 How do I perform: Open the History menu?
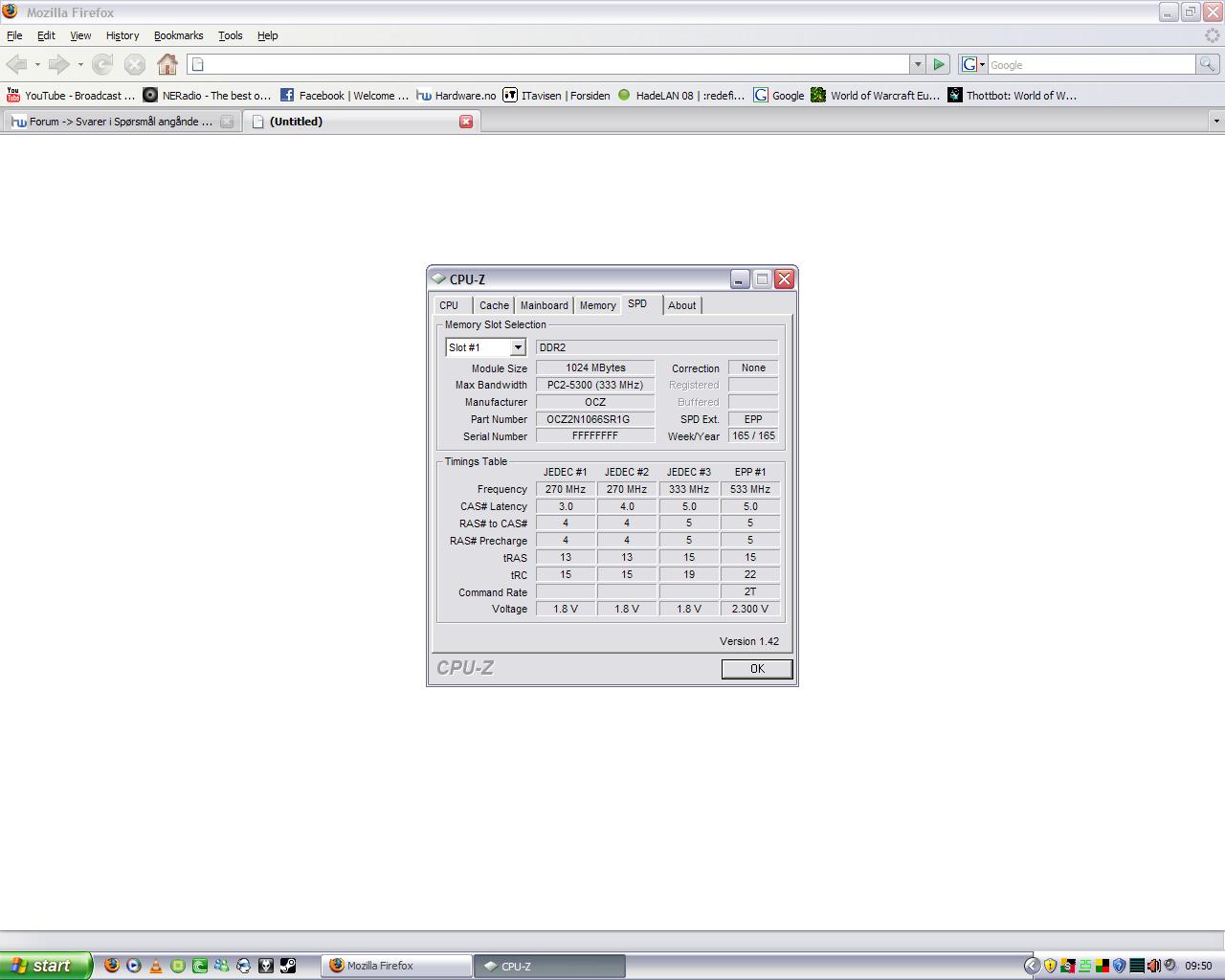122,35
